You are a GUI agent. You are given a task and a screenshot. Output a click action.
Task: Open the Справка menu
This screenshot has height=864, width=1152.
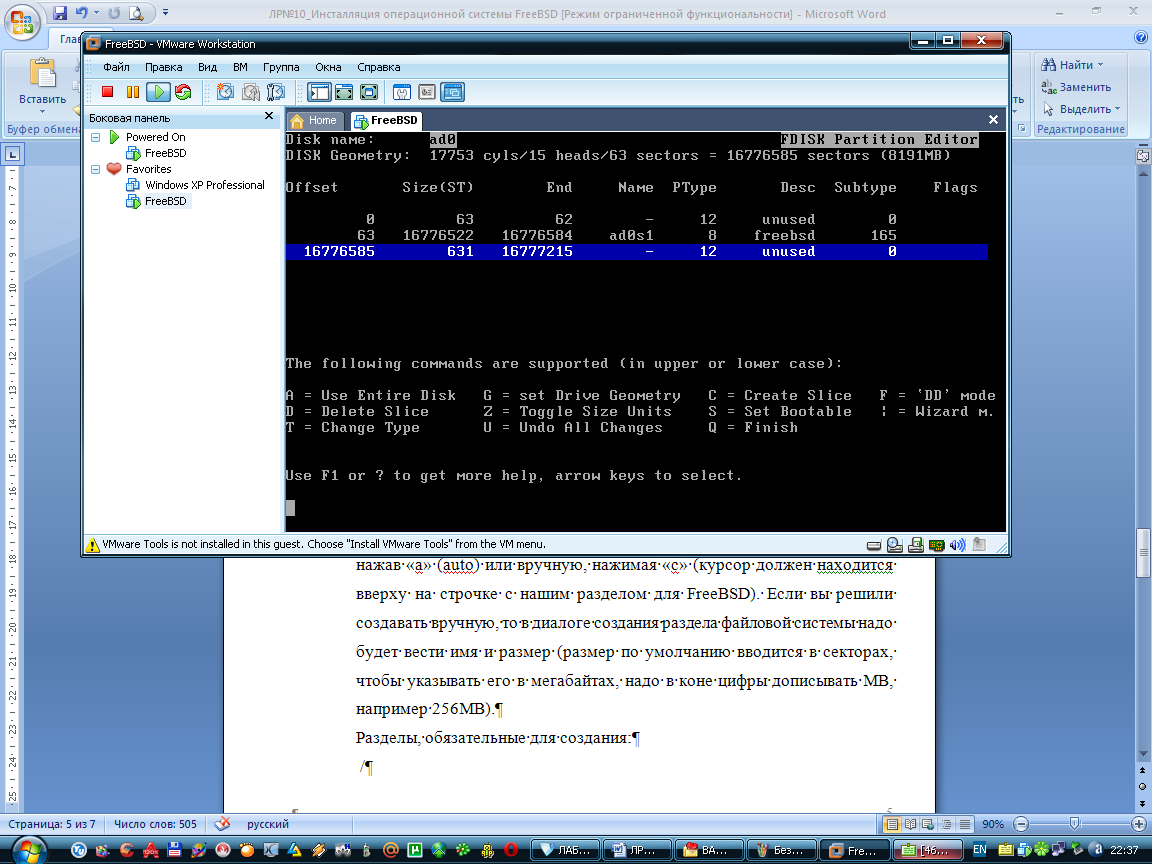(x=378, y=67)
